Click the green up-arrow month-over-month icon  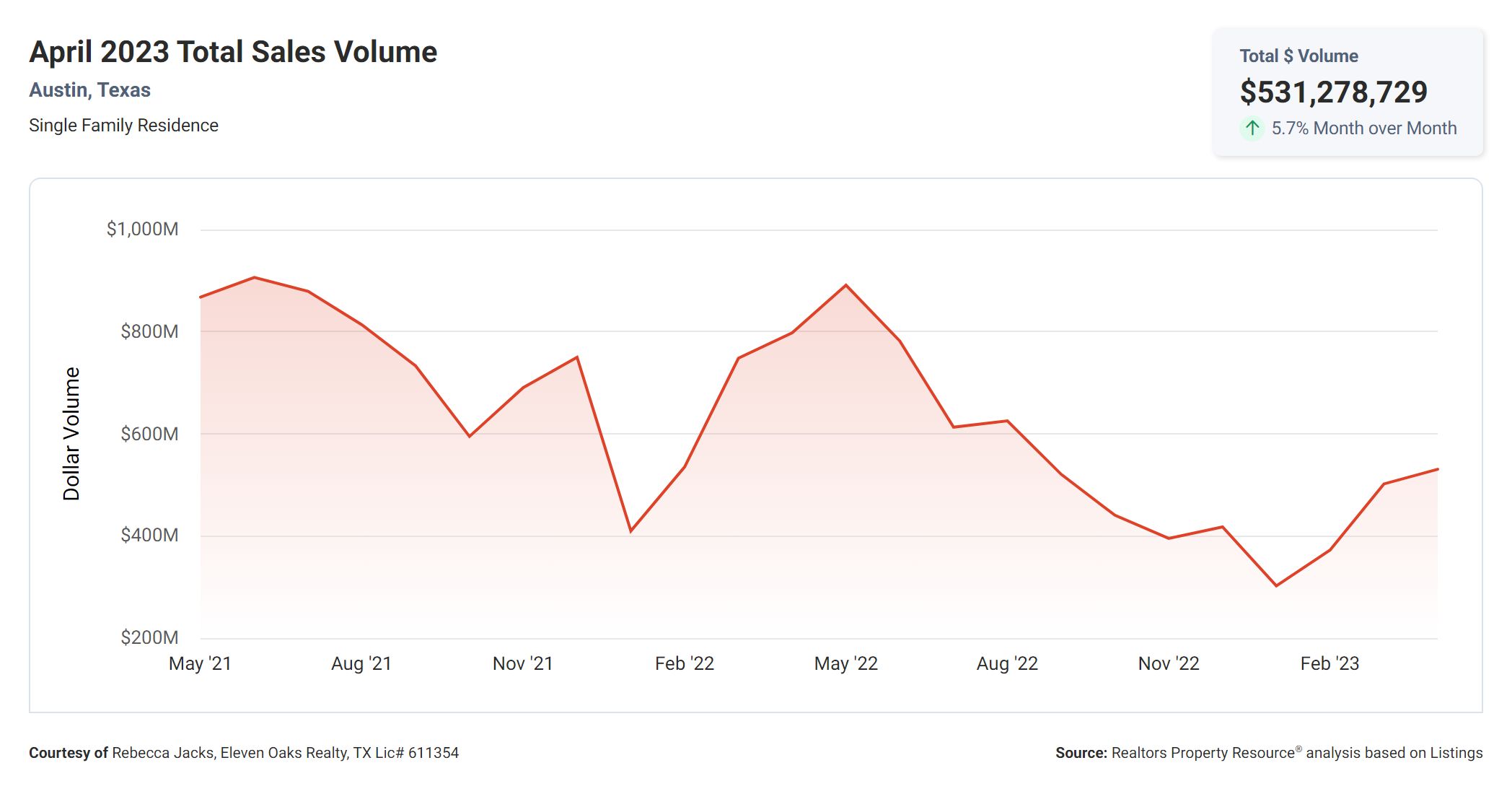1252,128
